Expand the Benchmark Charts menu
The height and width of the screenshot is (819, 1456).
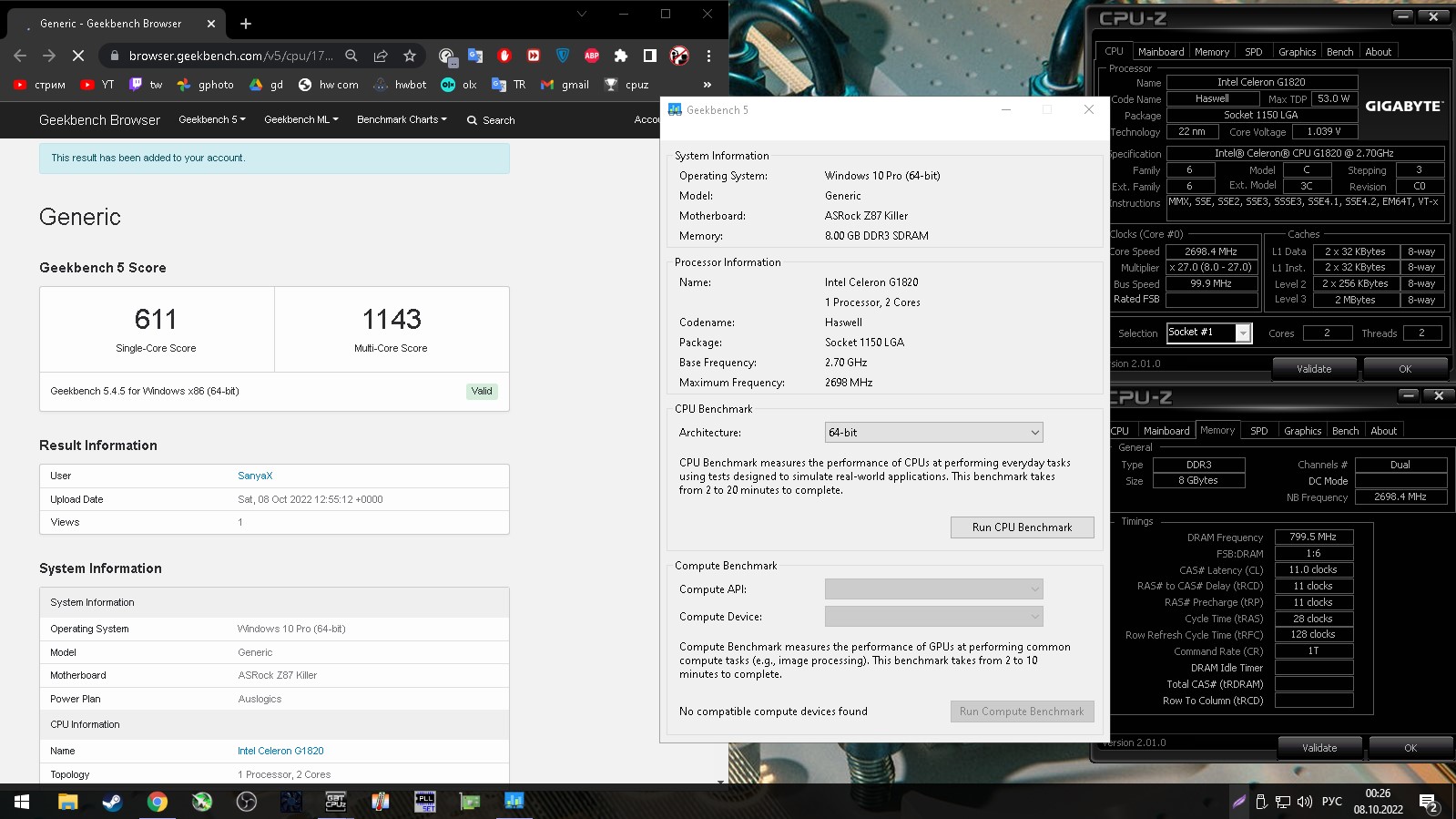(x=402, y=119)
